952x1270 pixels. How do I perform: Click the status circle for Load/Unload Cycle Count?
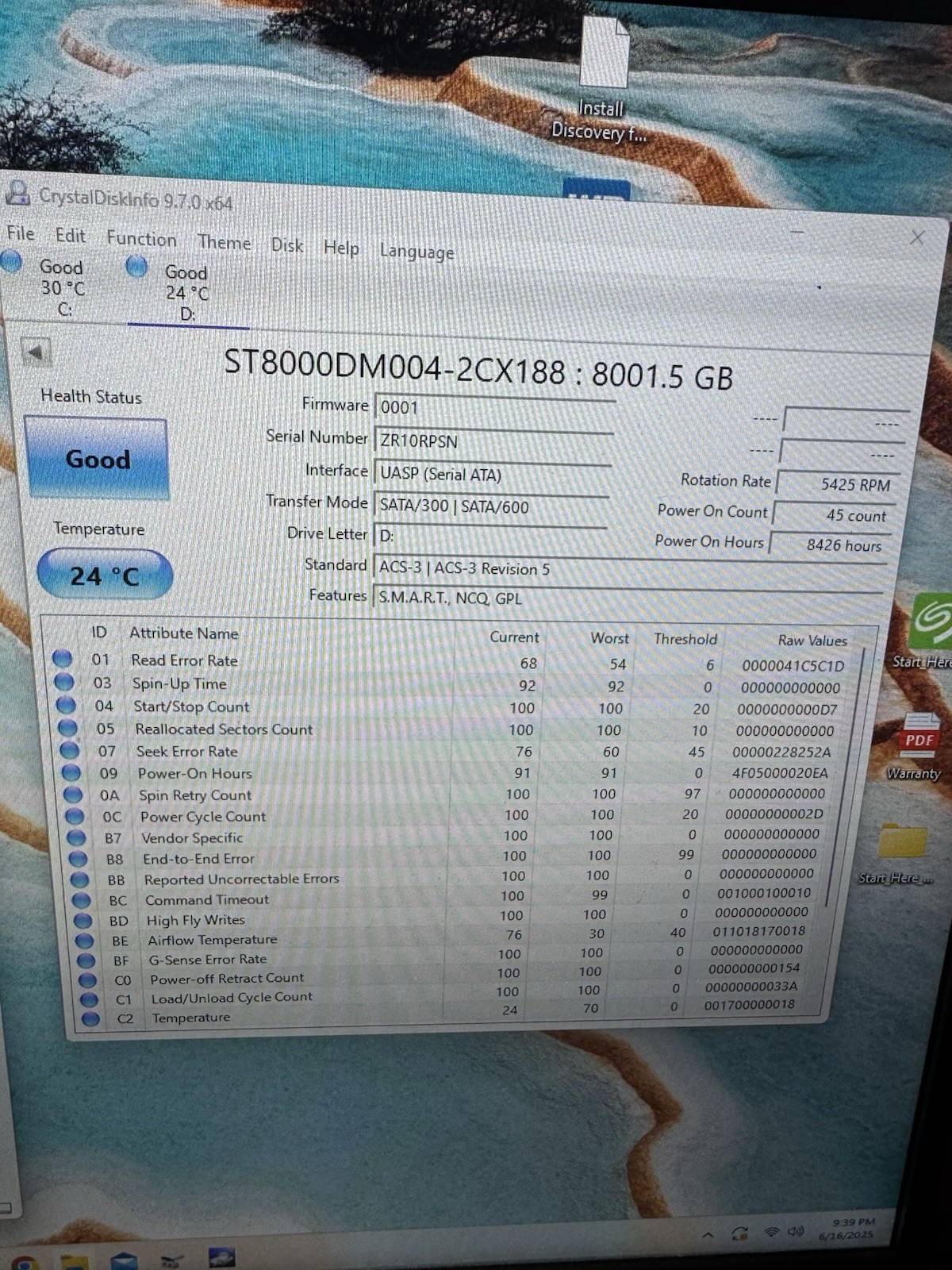coord(89,1000)
